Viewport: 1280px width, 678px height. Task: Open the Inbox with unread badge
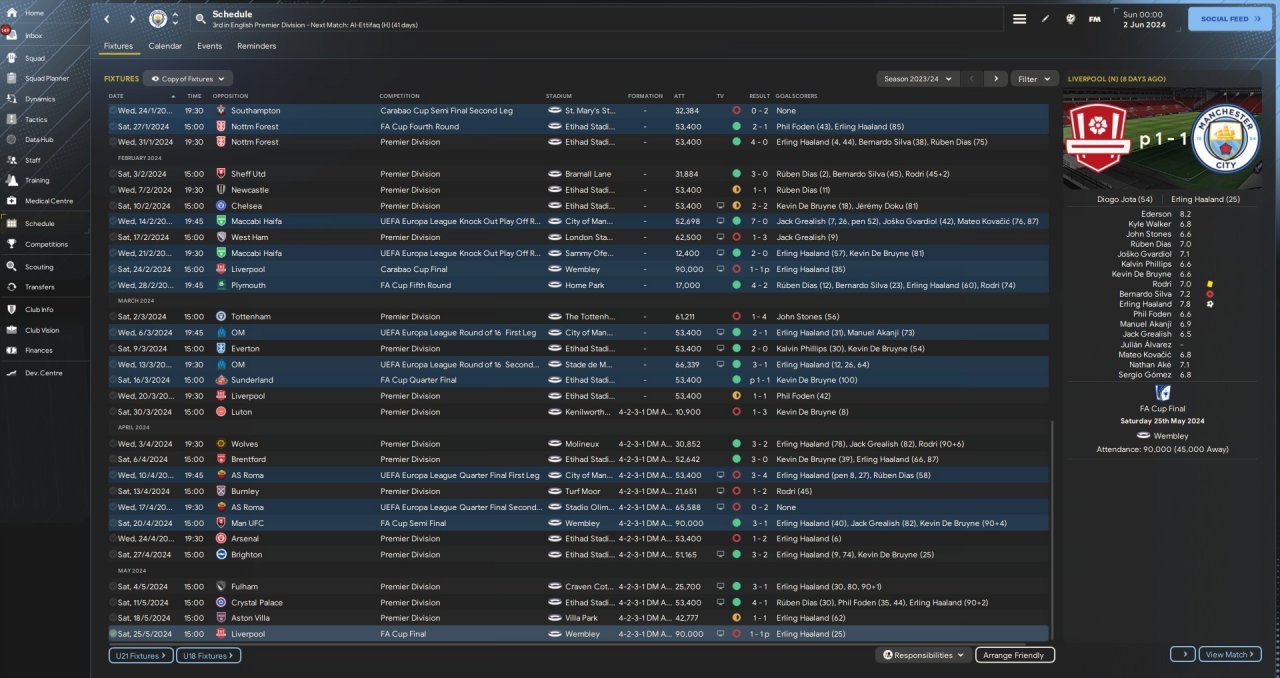tap(35, 36)
